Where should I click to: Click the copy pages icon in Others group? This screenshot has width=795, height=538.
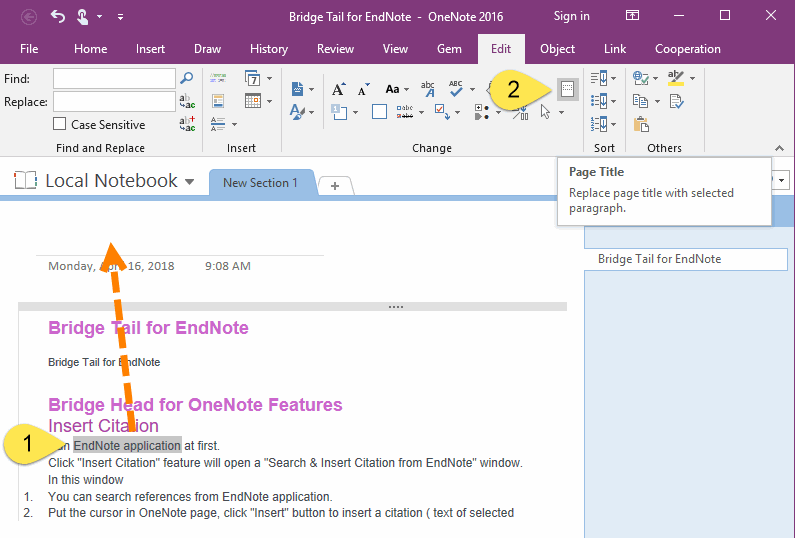click(x=641, y=101)
